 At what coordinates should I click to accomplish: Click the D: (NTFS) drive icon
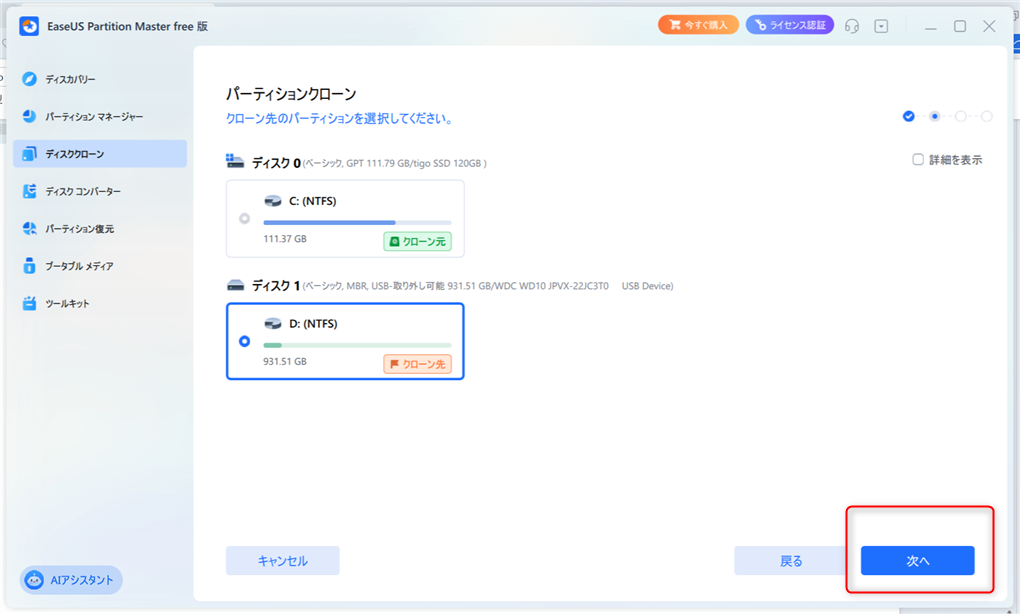pos(273,324)
